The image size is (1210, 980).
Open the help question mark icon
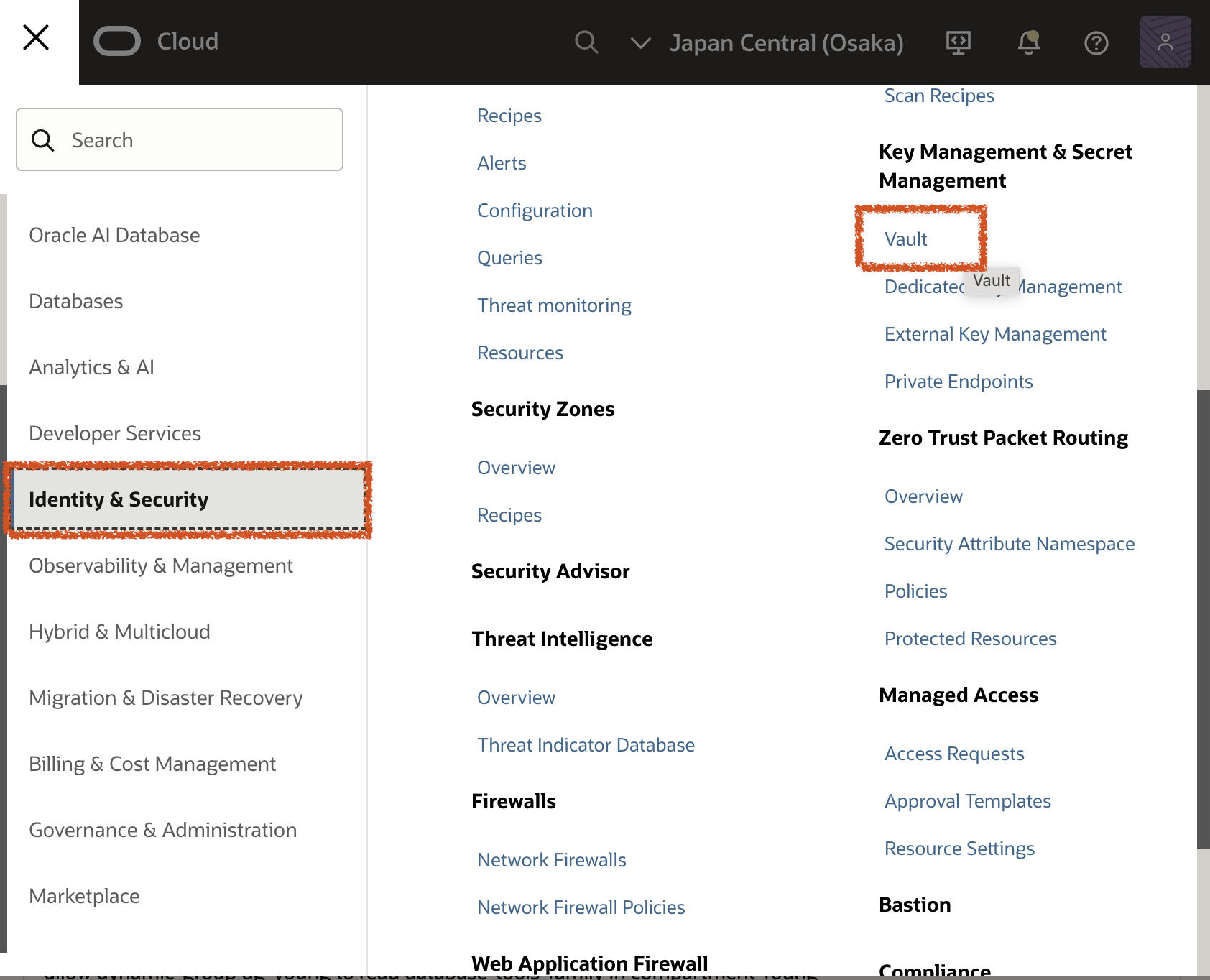(1096, 43)
